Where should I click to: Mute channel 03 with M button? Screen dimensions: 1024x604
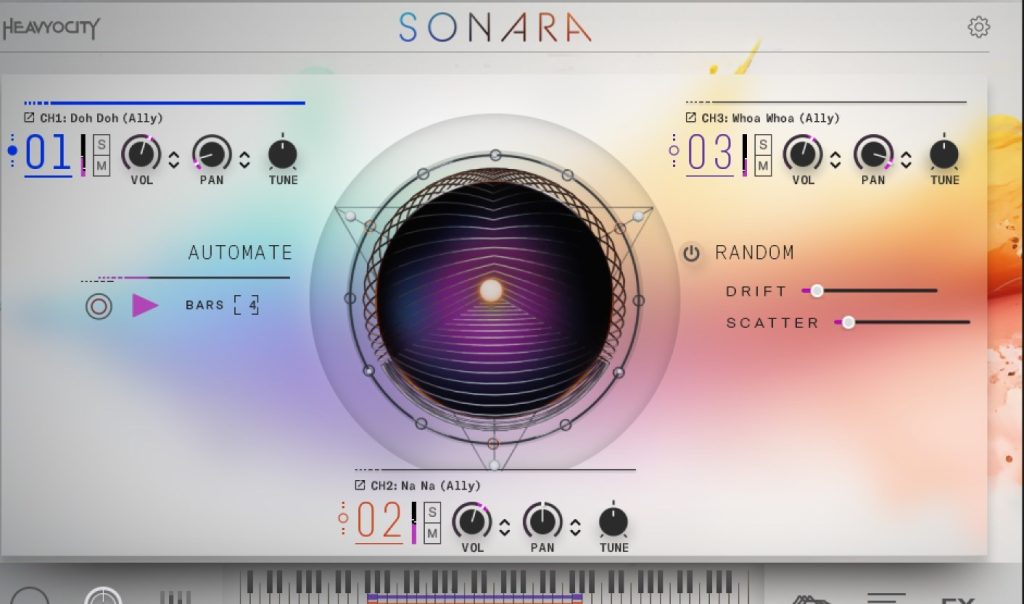tap(763, 165)
